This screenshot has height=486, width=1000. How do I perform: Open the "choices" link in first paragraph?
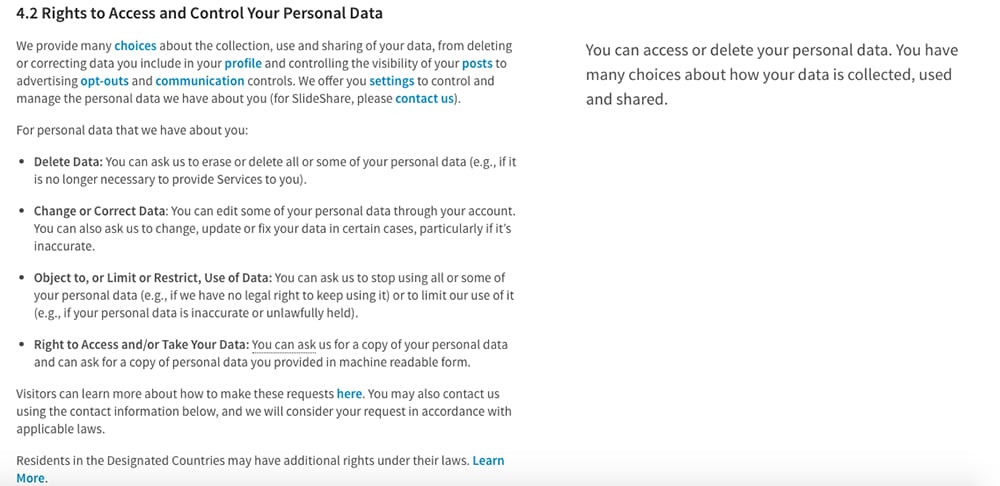coord(135,46)
